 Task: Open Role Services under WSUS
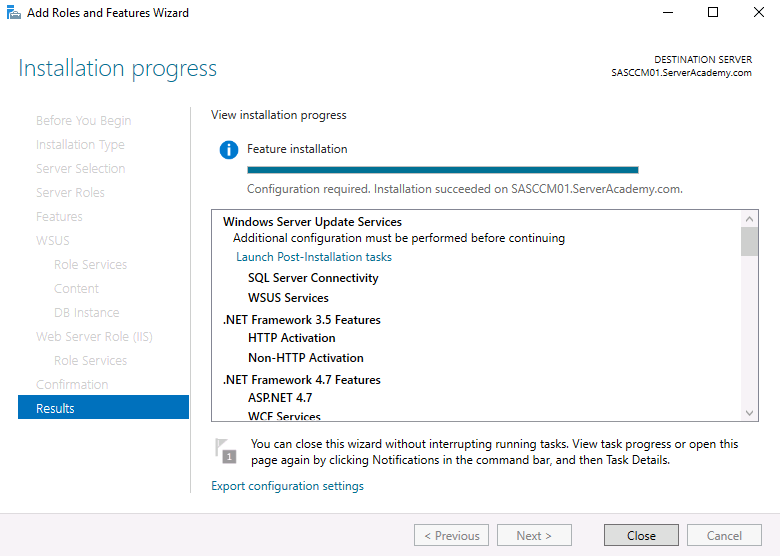pos(91,265)
